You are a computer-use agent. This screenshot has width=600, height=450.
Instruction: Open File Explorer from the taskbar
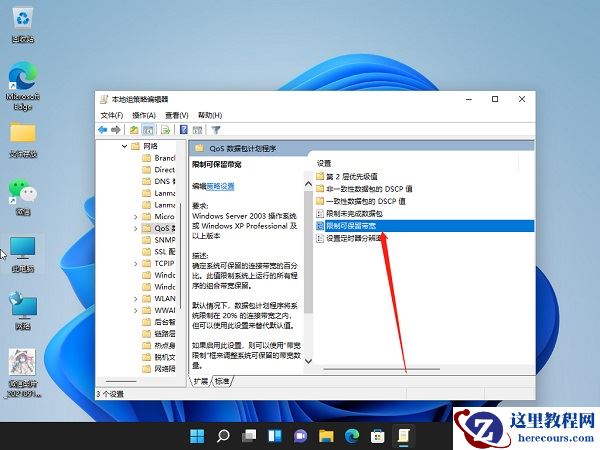click(326, 435)
